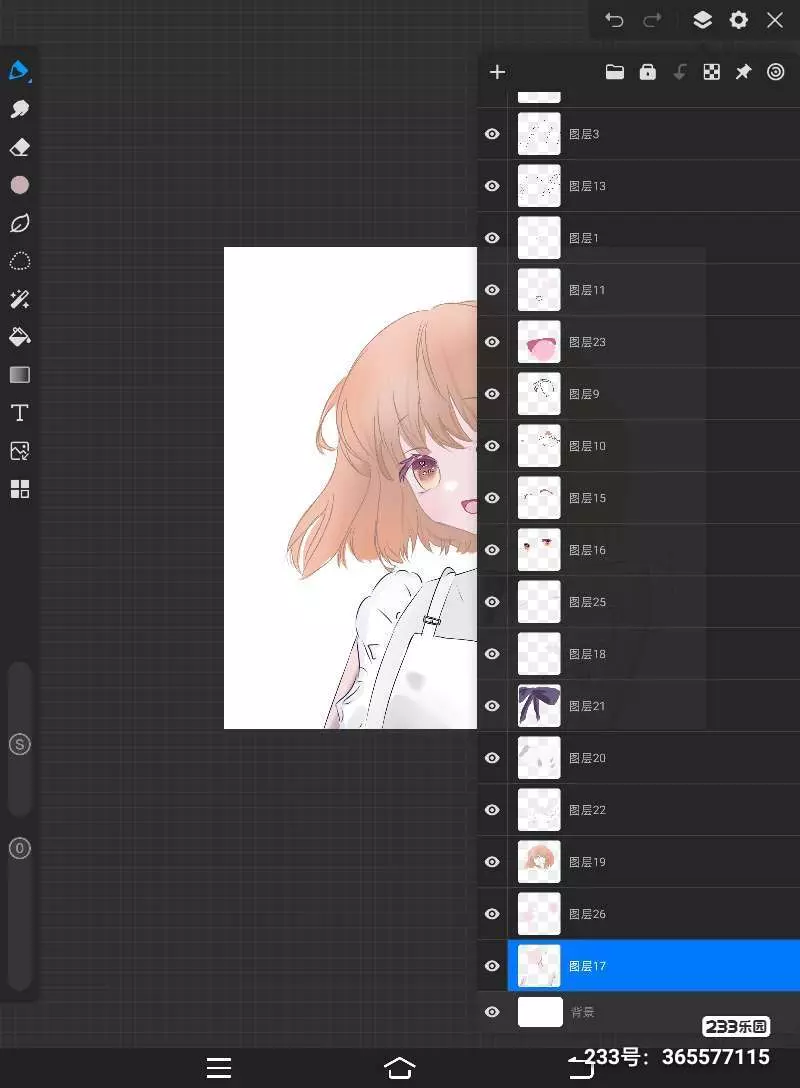Hide layer 图层16

click(x=492, y=550)
